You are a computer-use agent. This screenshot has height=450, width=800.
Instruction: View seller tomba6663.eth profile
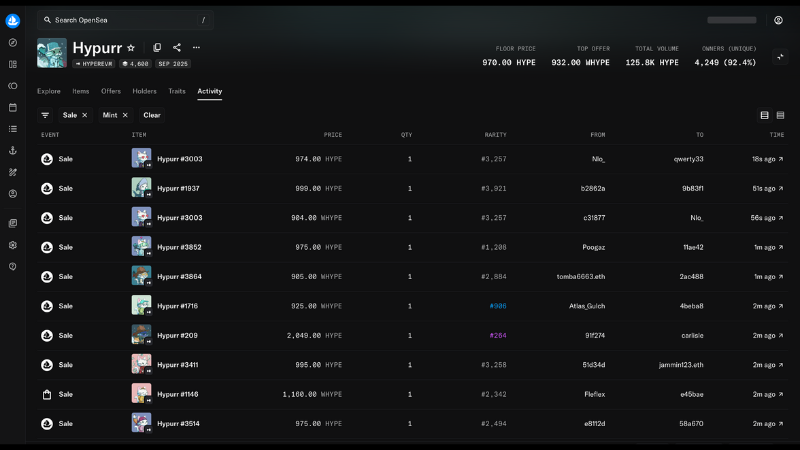(x=581, y=277)
